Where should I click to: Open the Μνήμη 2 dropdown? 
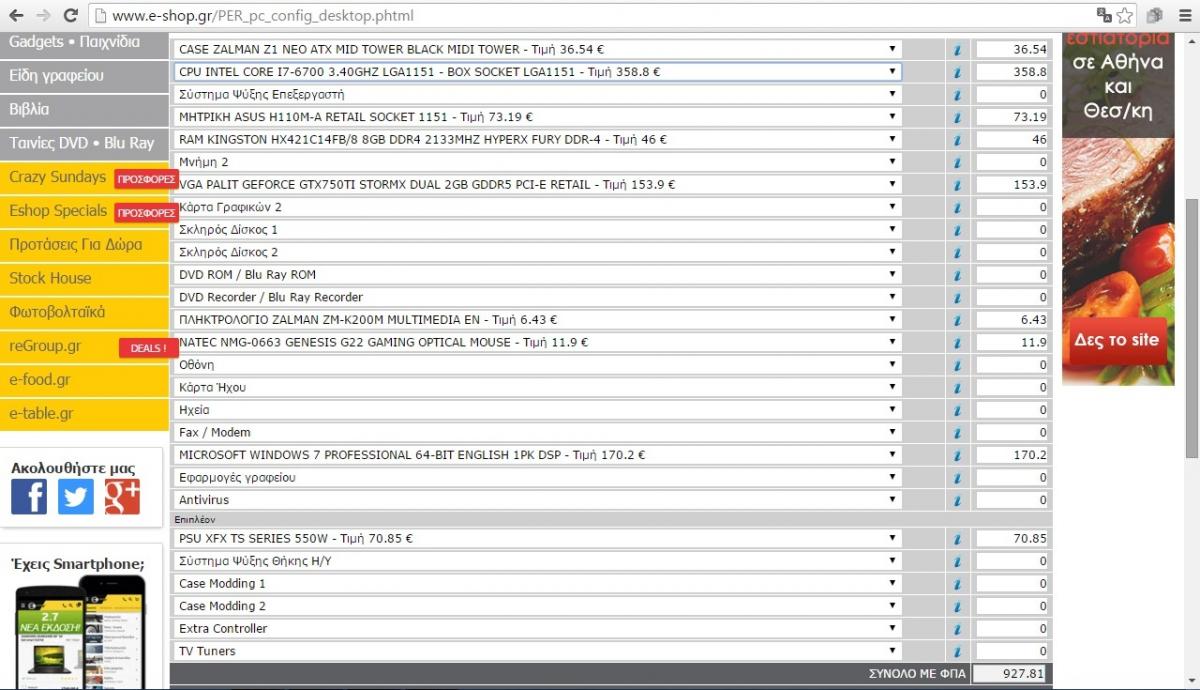[537, 162]
